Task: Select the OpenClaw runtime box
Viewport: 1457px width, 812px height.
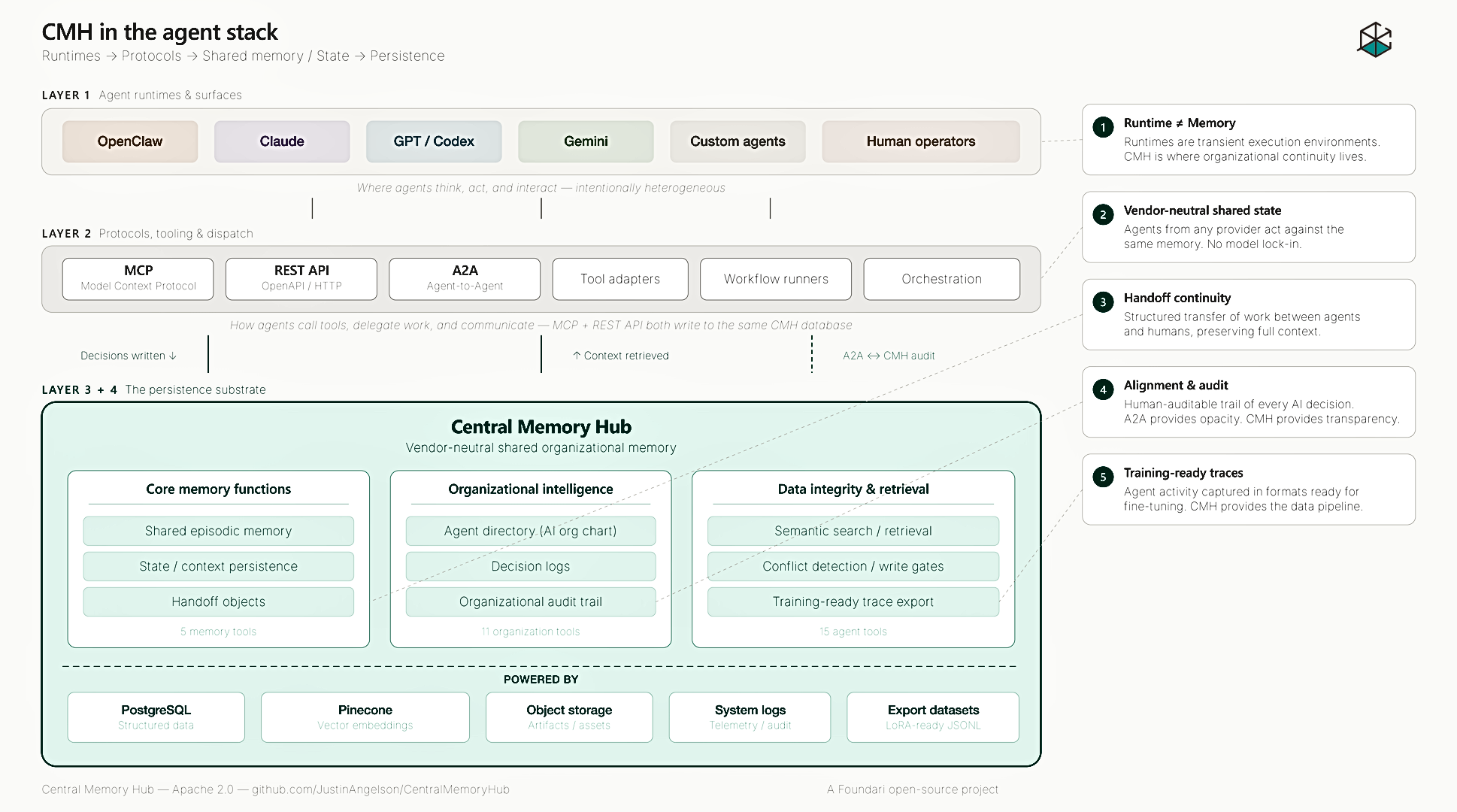Action: pyautogui.click(x=130, y=141)
